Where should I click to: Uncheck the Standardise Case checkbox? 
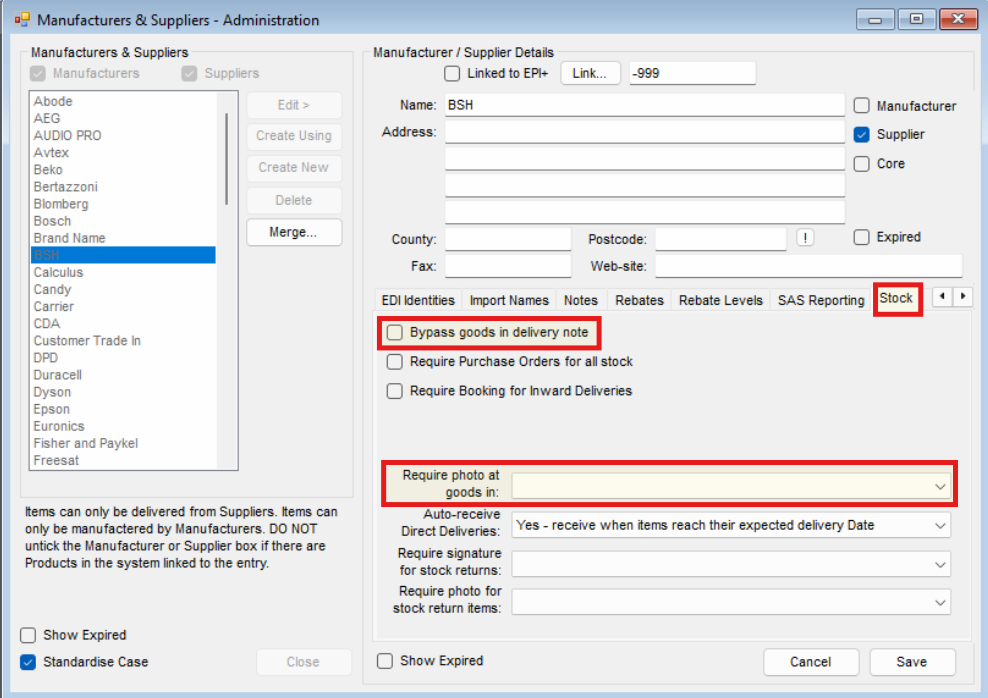pyautogui.click(x=28, y=662)
